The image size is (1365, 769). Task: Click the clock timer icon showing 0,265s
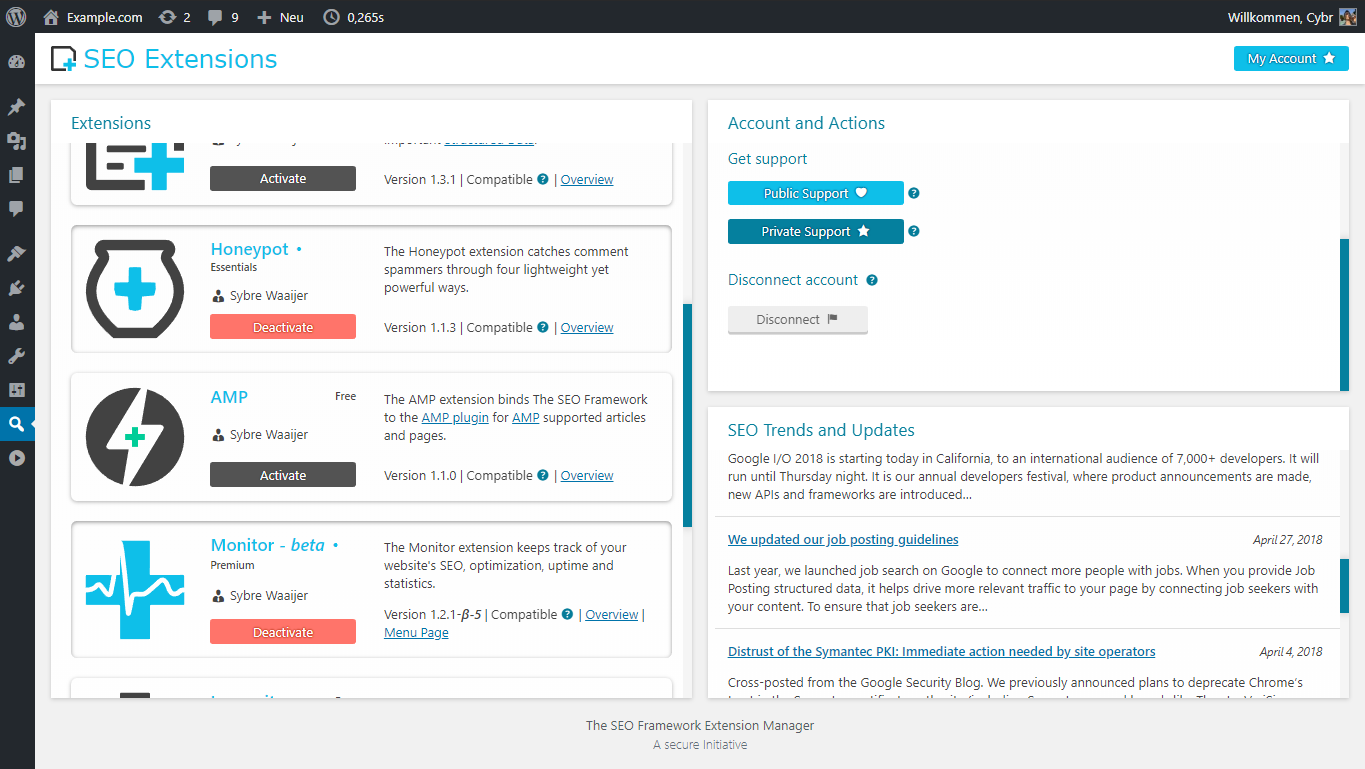tap(331, 17)
